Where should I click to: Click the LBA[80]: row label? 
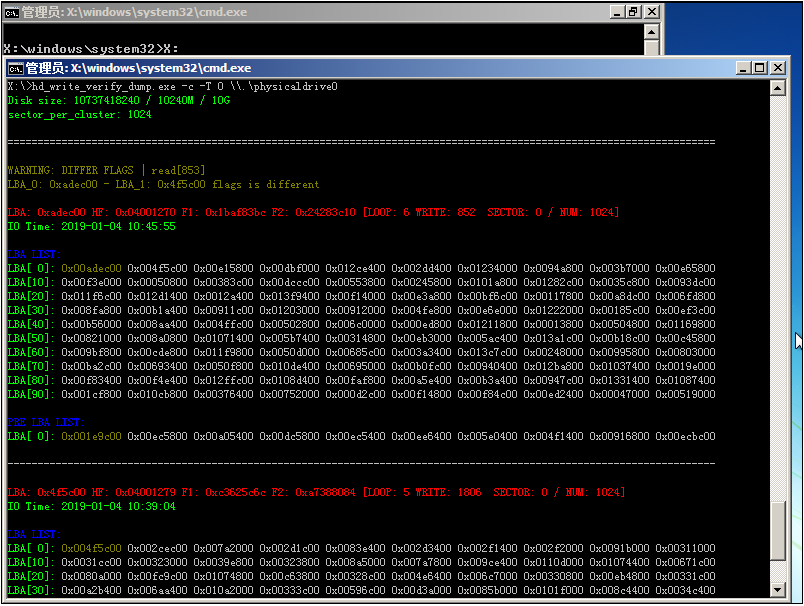(x=31, y=380)
